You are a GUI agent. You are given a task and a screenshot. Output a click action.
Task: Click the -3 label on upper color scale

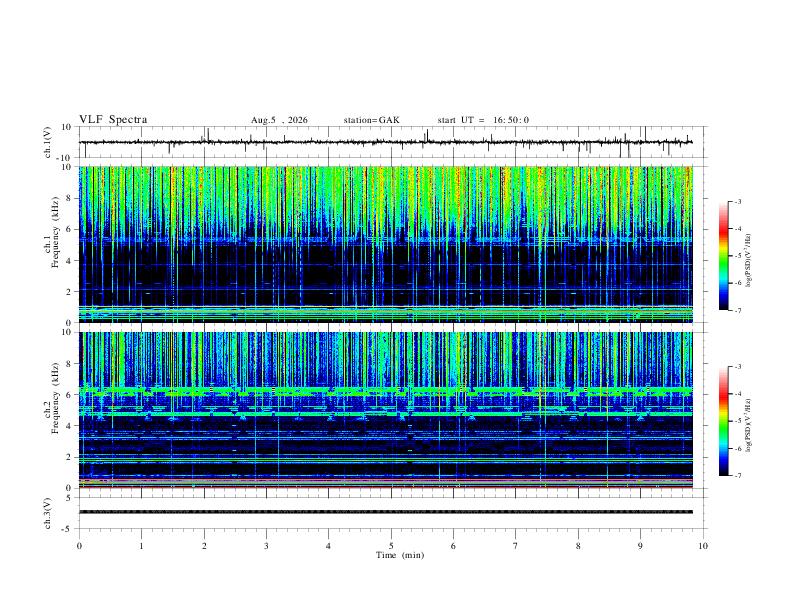tap(737, 201)
